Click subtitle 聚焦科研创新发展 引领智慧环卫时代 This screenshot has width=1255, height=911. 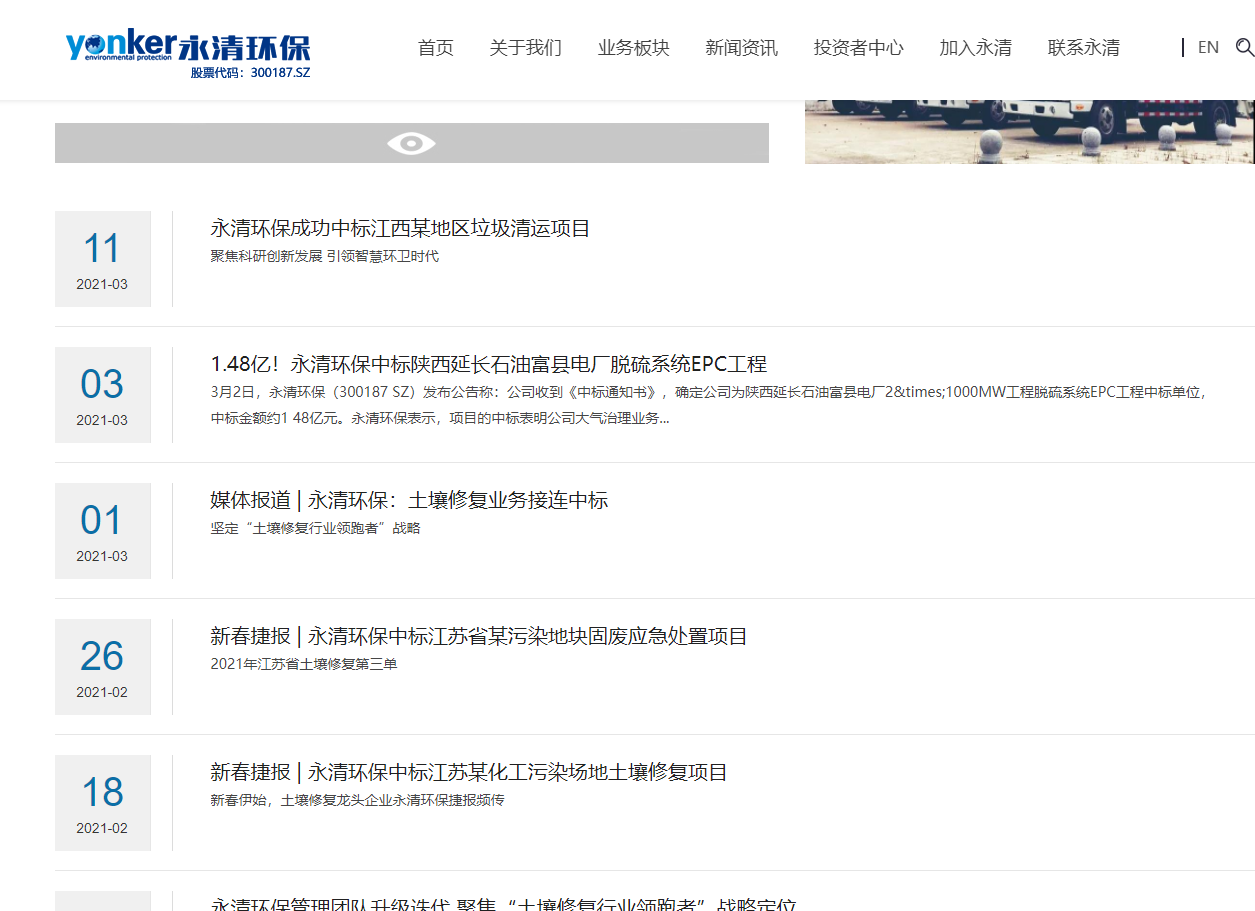pos(324,256)
